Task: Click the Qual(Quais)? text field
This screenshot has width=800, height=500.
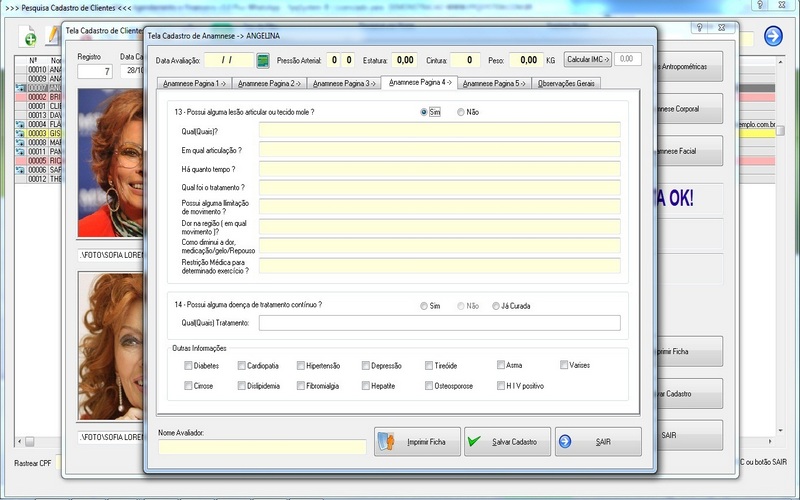Action: tap(440, 130)
